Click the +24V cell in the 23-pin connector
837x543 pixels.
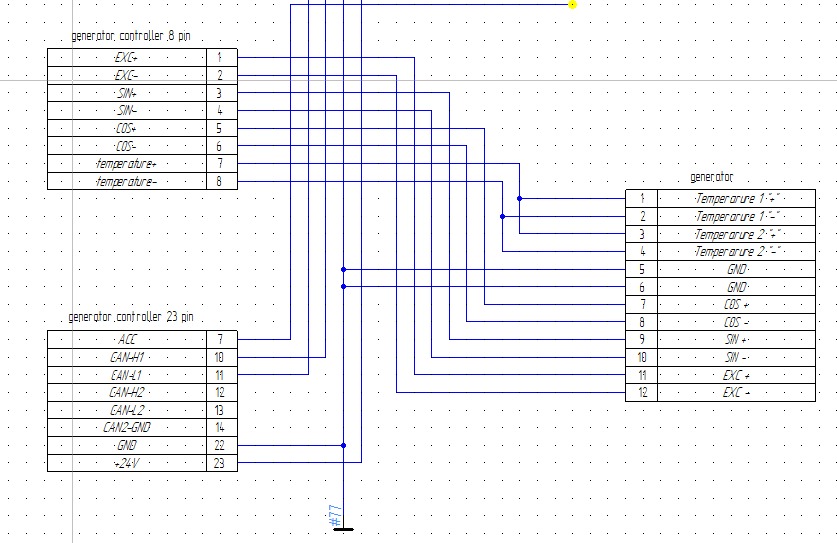(x=126, y=463)
